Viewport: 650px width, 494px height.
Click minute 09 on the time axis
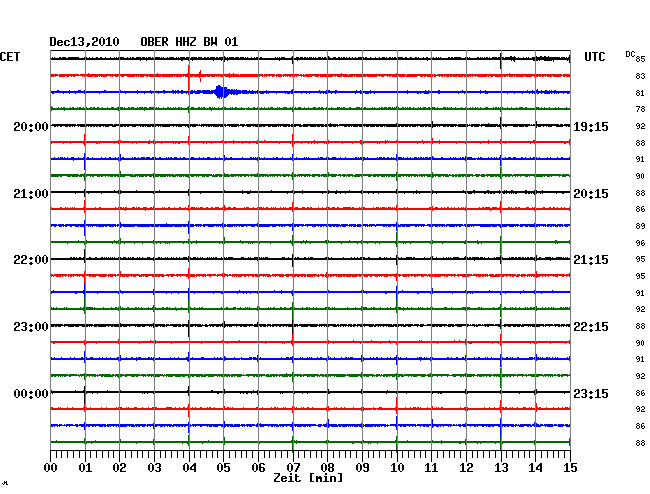[x=362, y=467]
